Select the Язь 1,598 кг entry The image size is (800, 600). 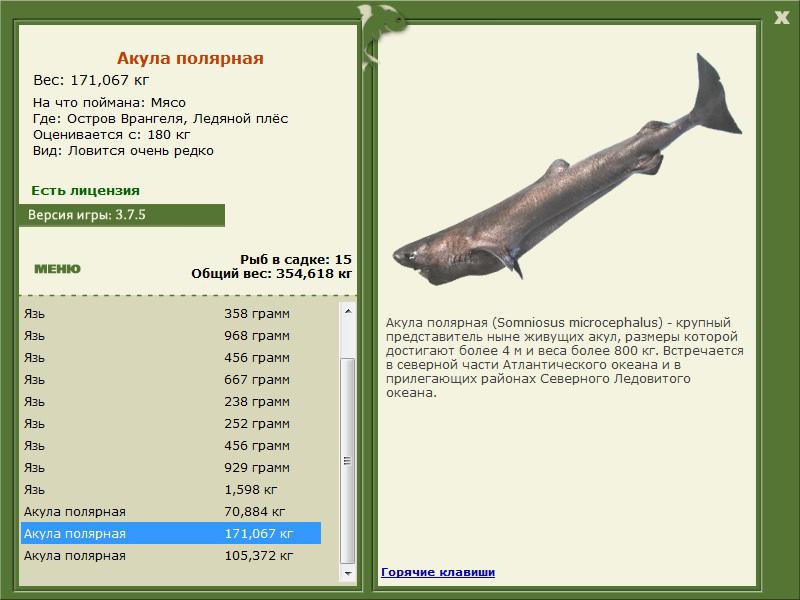[x=171, y=489]
